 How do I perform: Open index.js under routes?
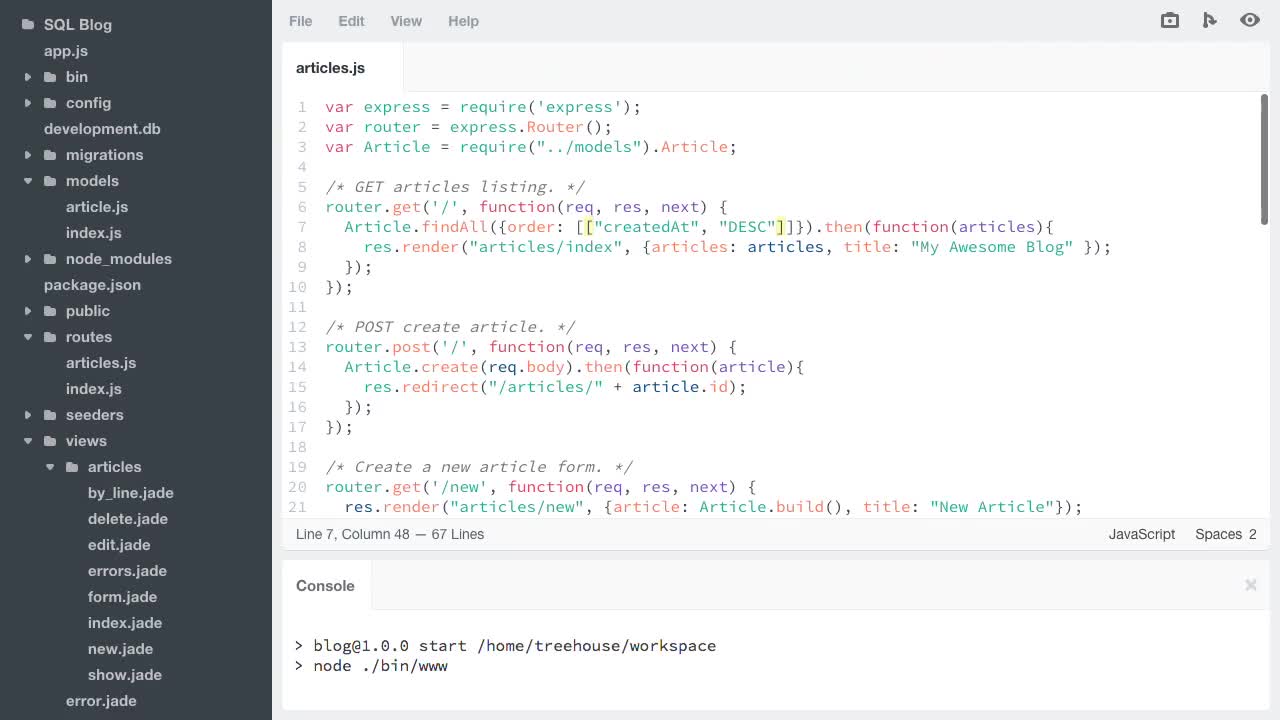pyautogui.click(x=94, y=389)
